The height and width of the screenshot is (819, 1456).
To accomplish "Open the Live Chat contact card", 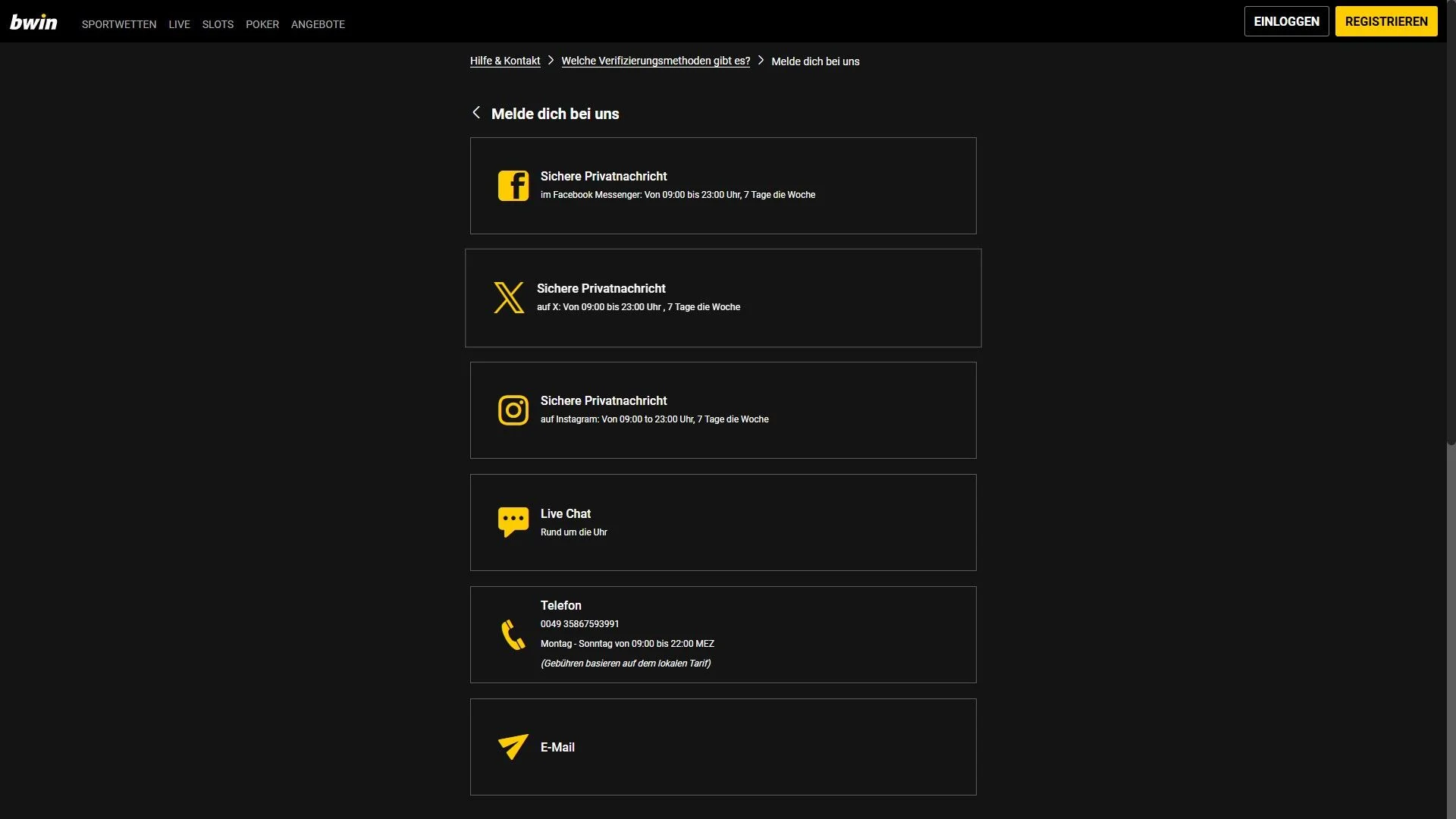I will [x=723, y=522].
